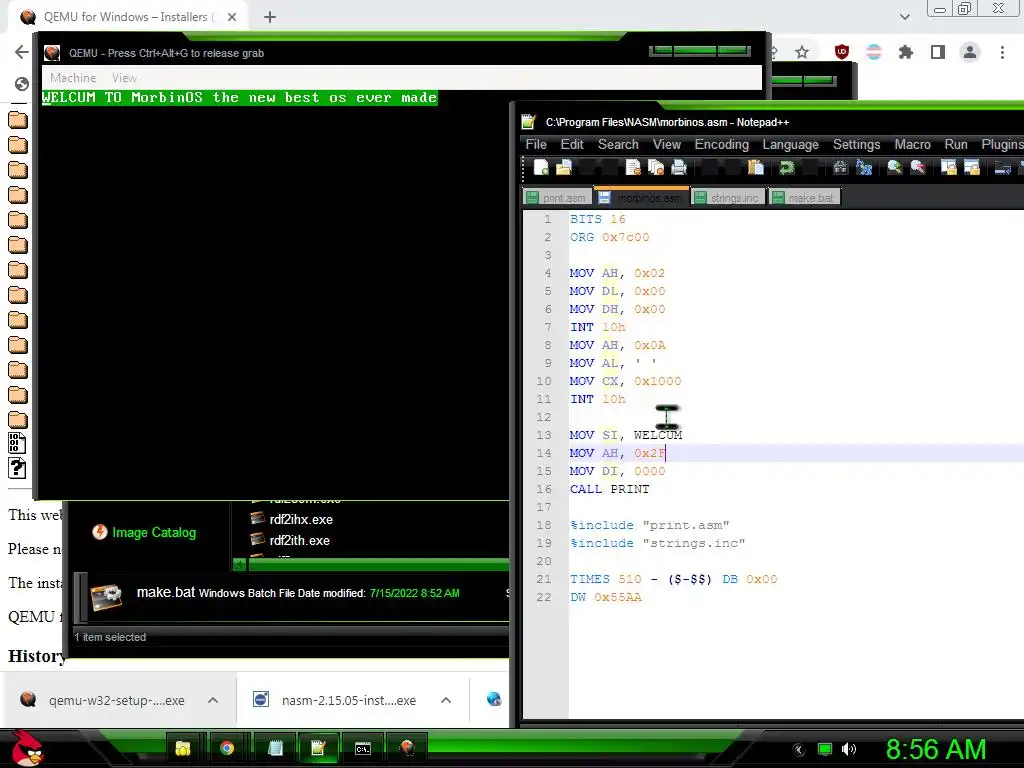Close the QEMU for Windows browser tab
The width and height of the screenshot is (1024, 768).
point(232,17)
